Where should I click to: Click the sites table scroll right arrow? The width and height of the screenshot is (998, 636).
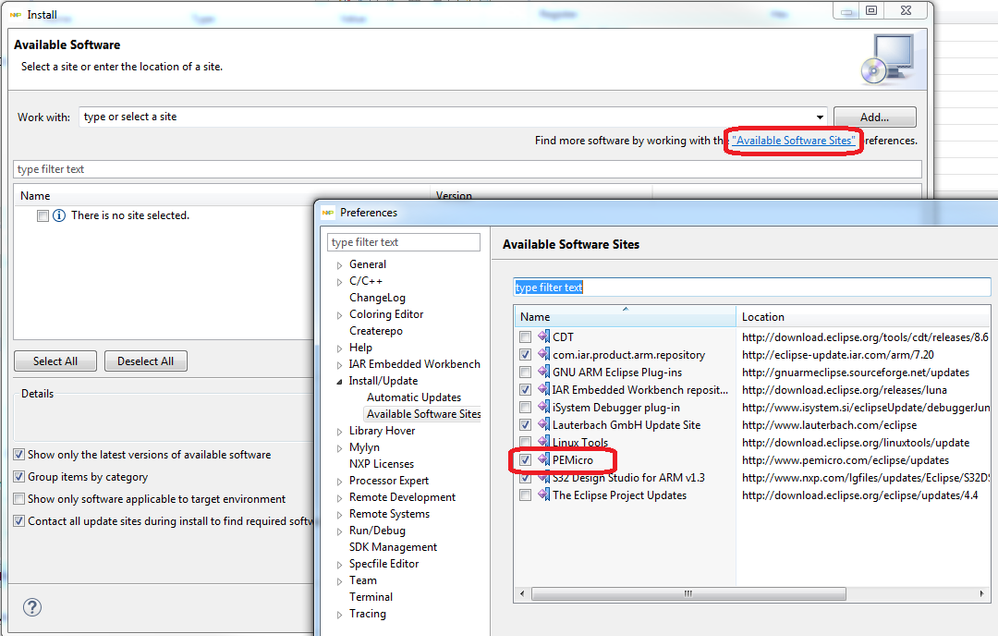click(x=981, y=593)
